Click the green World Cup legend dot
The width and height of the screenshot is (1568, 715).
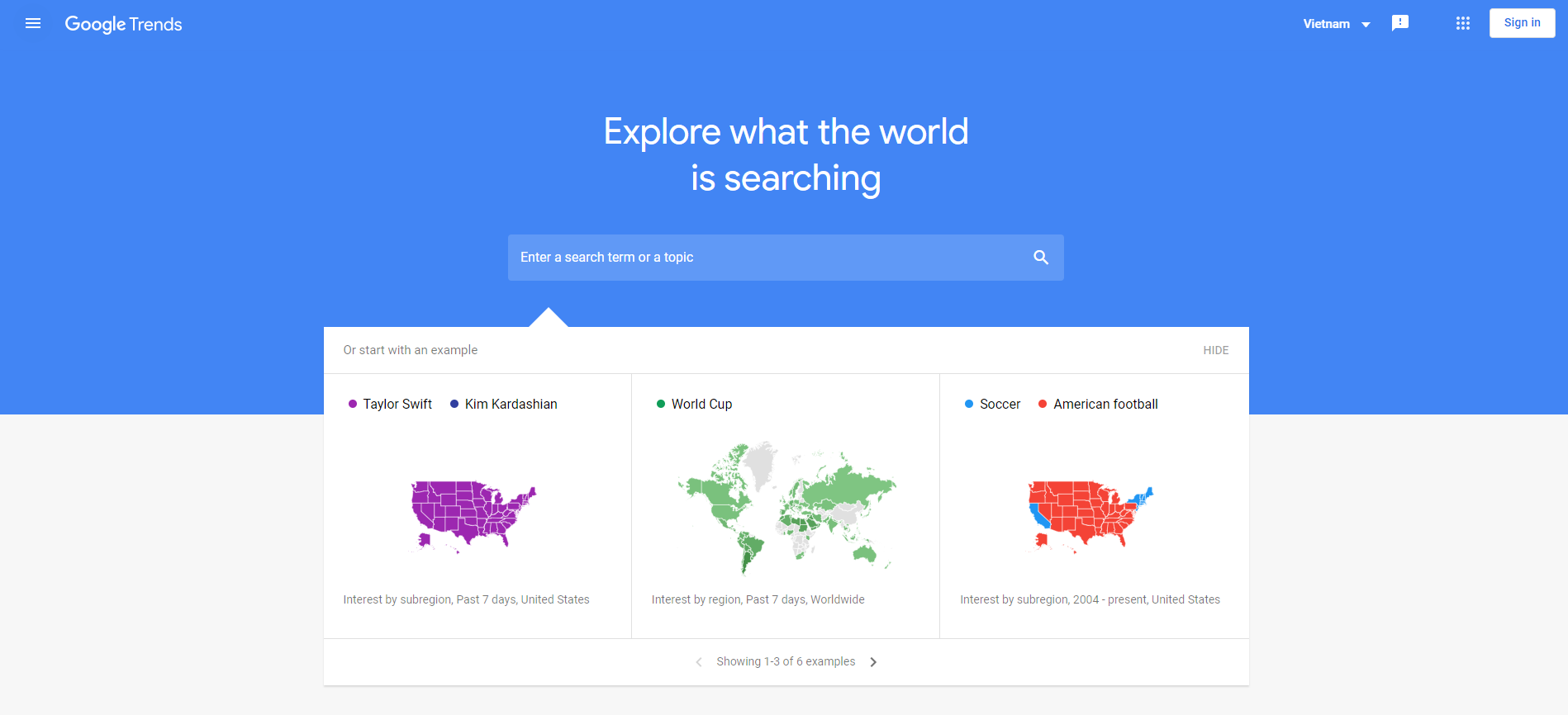click(659, 404)
